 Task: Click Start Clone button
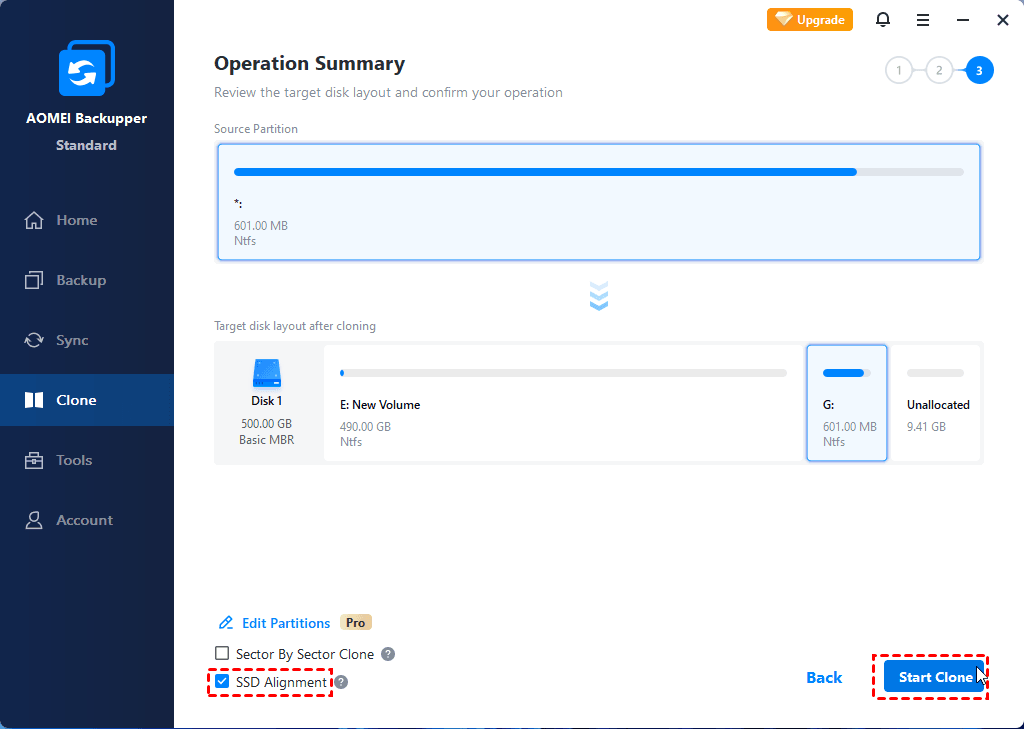(934, 677)
